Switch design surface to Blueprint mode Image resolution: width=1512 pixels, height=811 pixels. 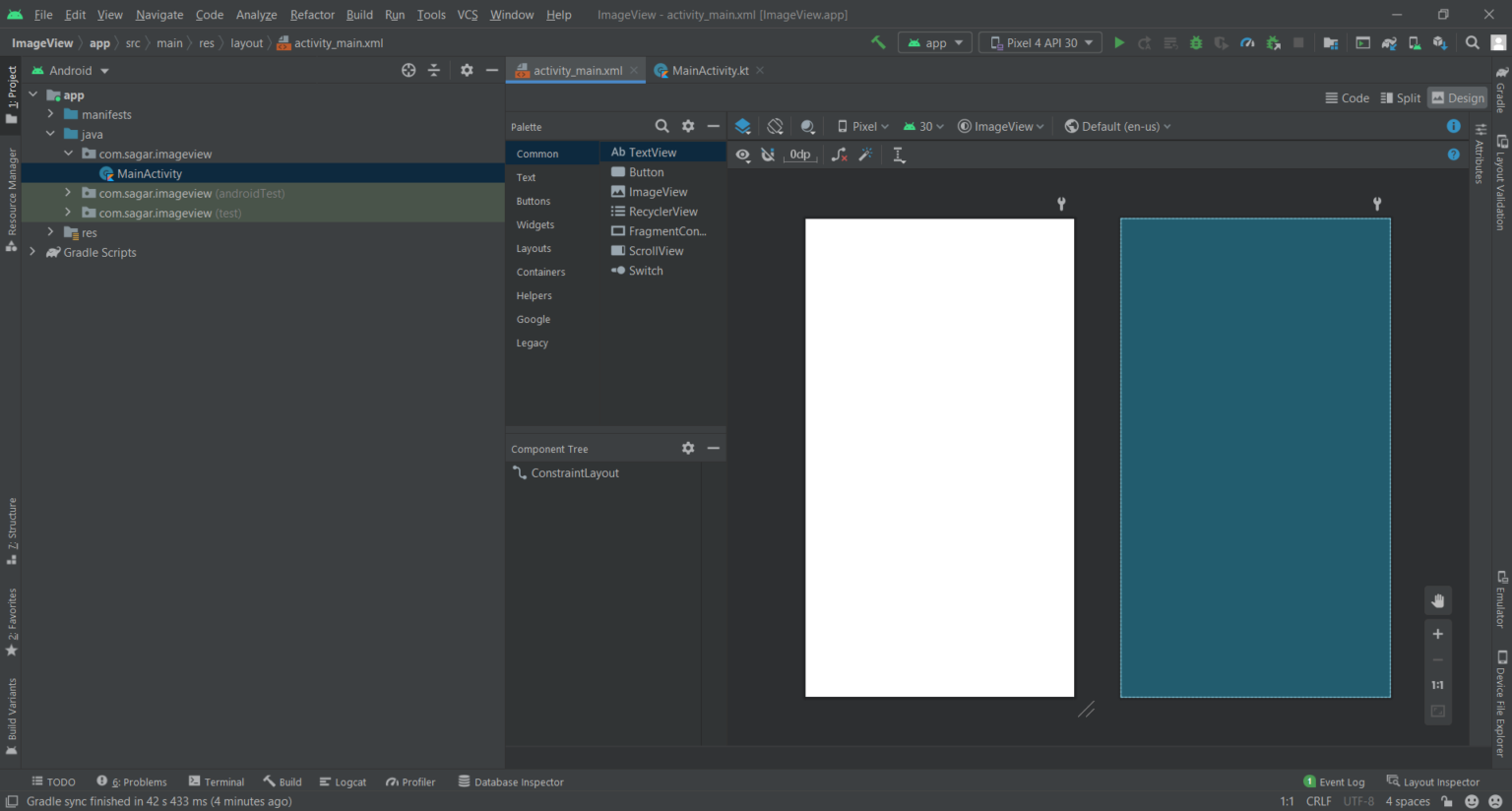(742, 126)
